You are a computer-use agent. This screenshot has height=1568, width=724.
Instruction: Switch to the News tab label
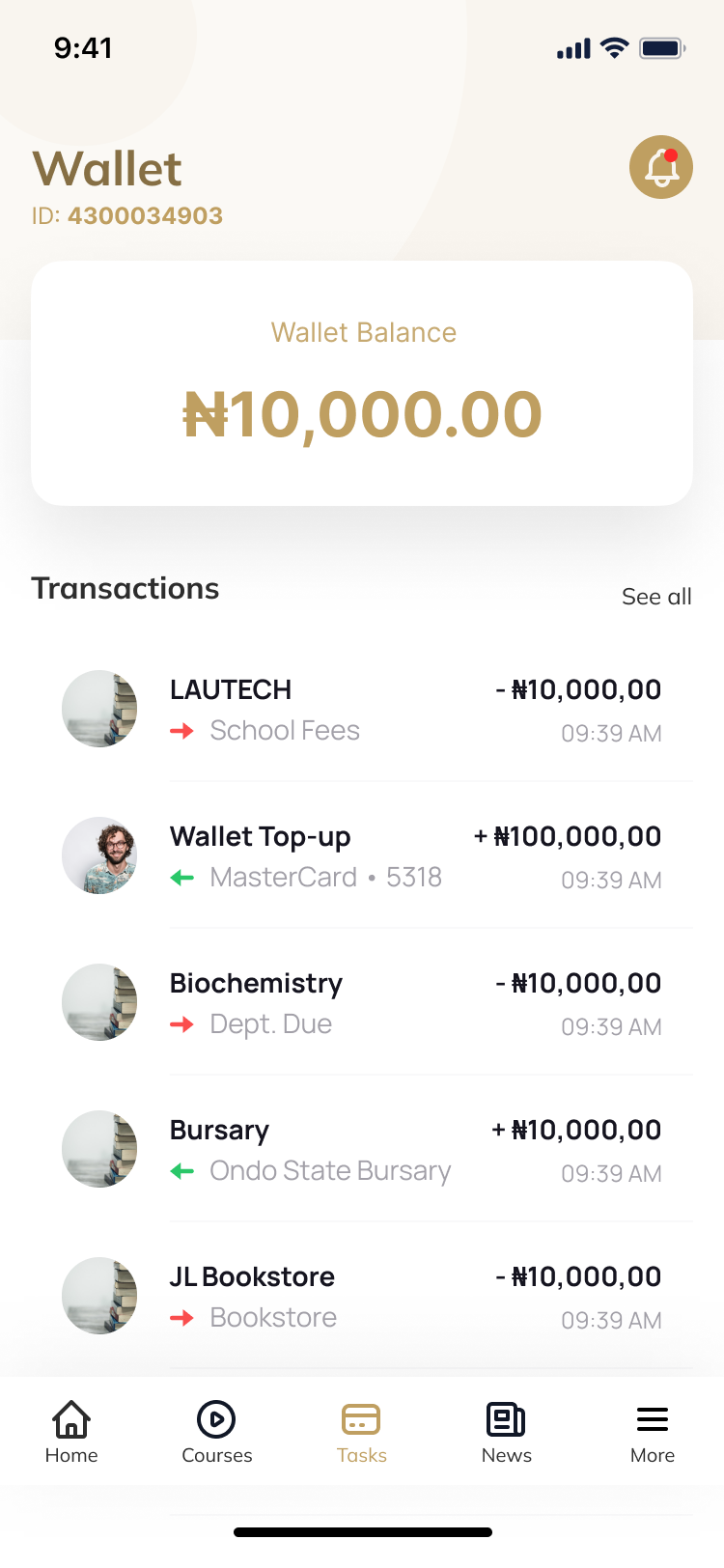point(506,1455)
